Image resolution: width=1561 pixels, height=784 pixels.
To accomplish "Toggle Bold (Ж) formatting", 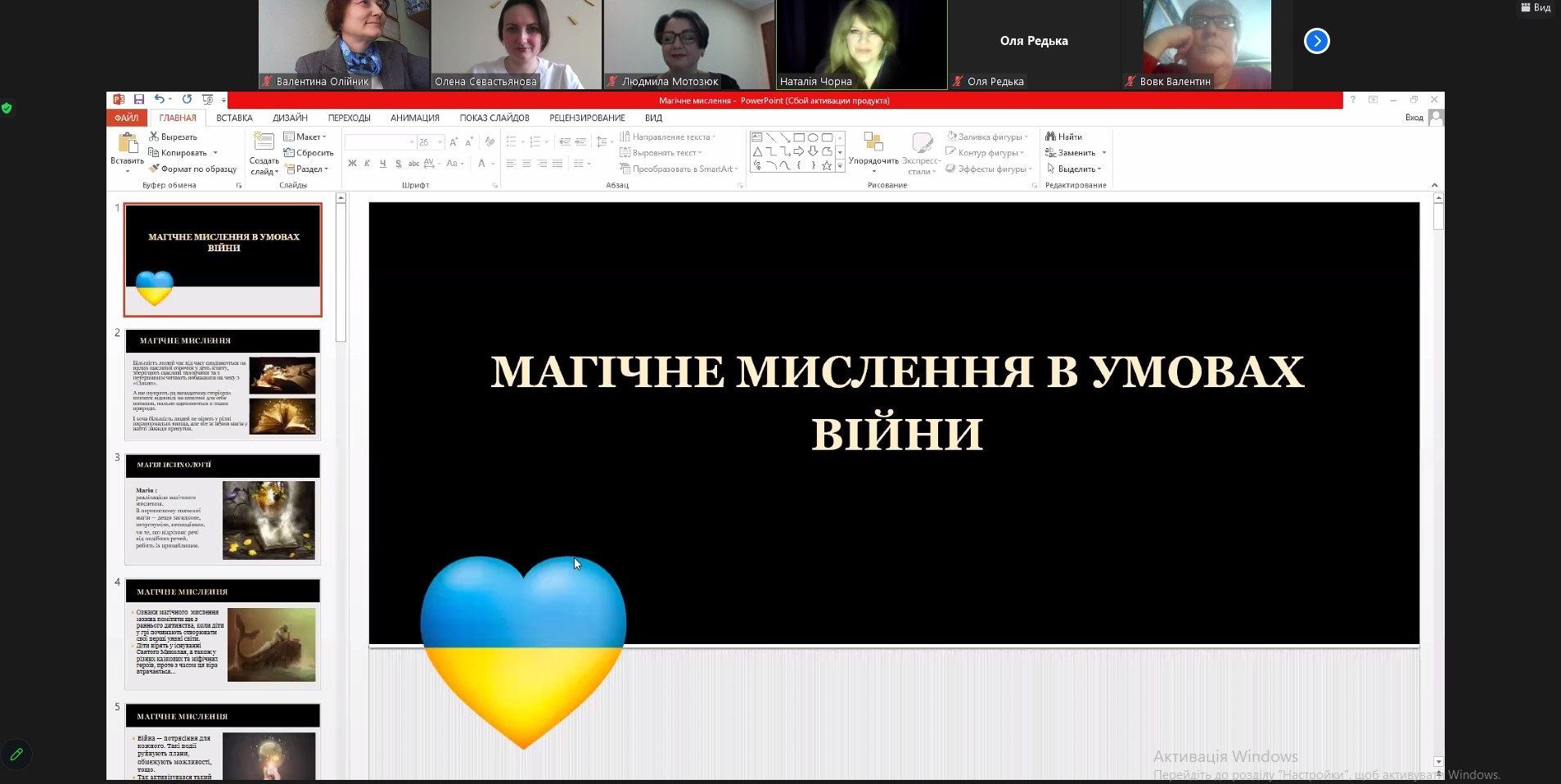I will pyautogui.click(x=352, y=164).
